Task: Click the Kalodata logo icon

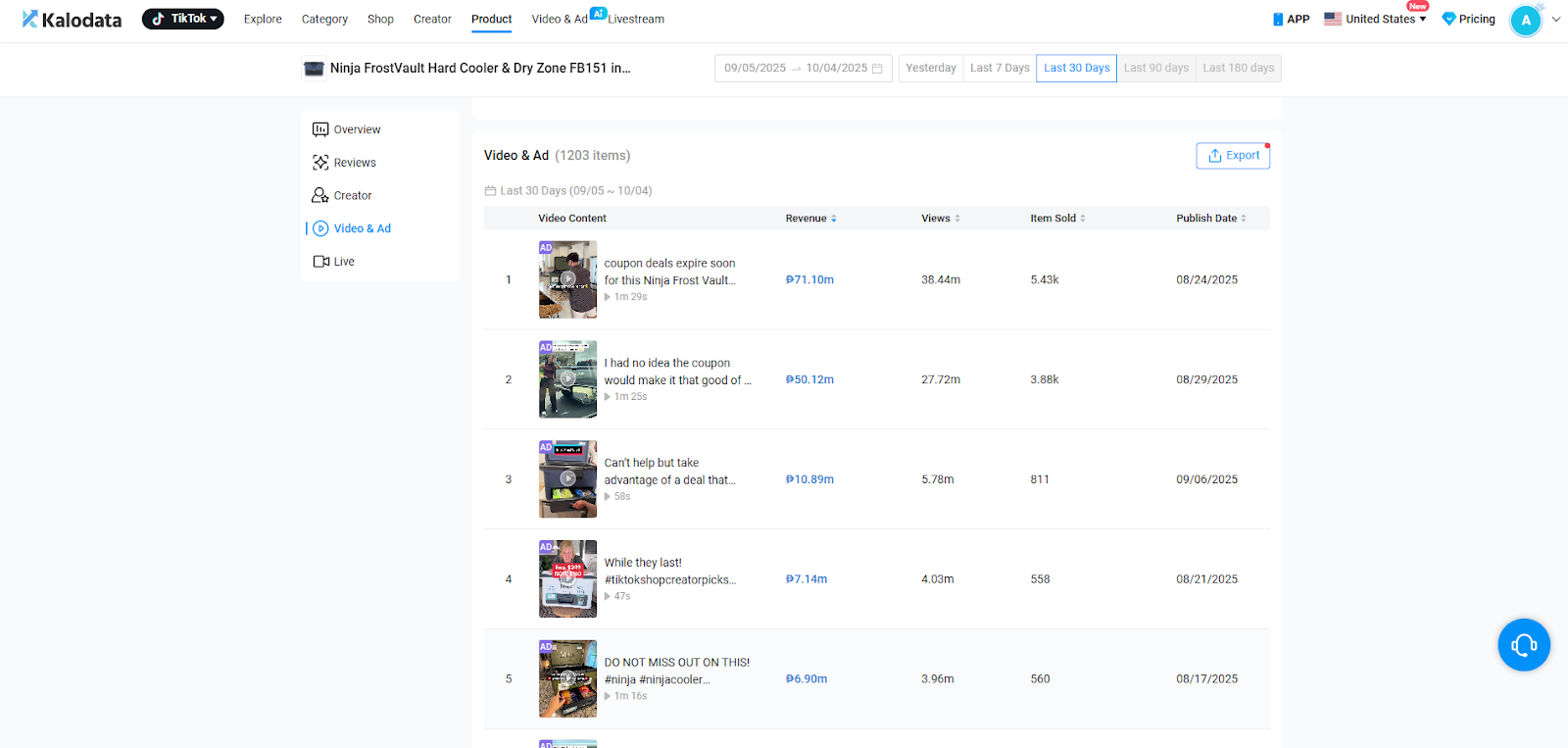Action: pyautogui.click(x=30, y=19)
